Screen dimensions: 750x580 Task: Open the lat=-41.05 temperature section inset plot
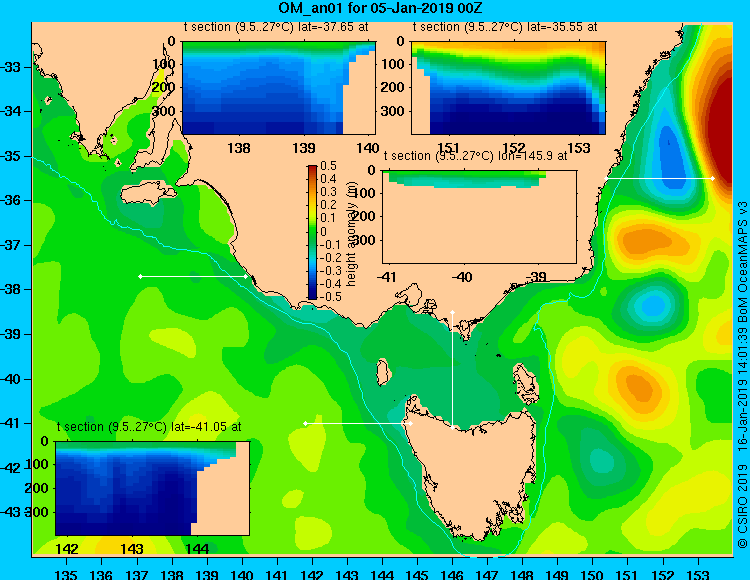152,488
